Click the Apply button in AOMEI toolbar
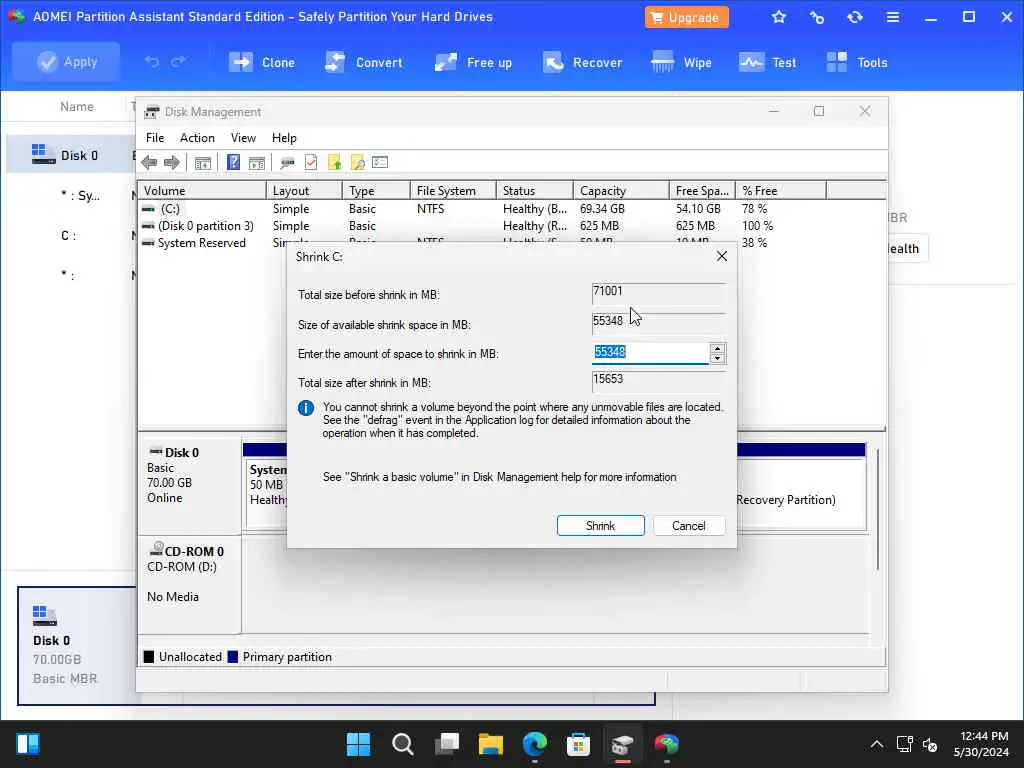Screen dimensions: 1024x768 click(66, 62)
